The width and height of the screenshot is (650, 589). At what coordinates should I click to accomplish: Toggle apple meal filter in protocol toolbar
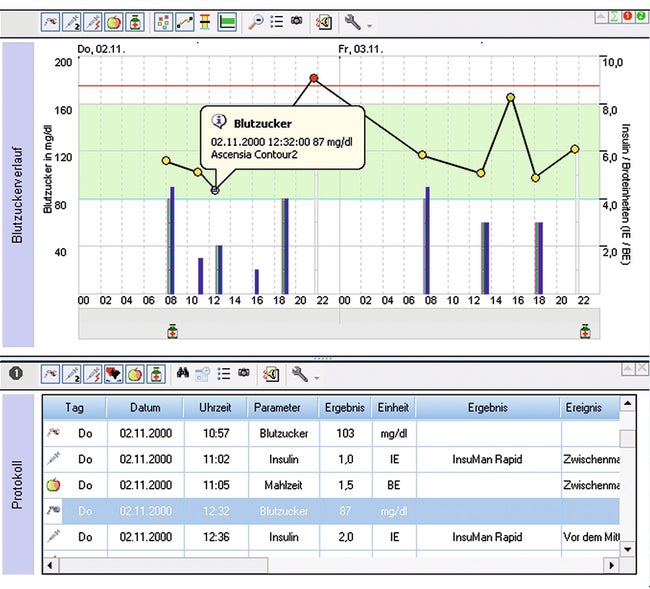[x=135, y=374]
